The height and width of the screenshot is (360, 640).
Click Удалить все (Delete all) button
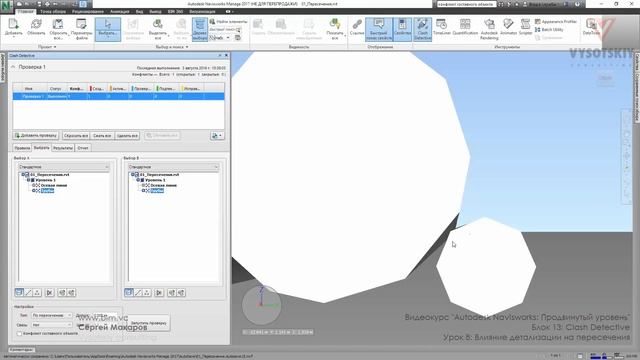point(127,136)
